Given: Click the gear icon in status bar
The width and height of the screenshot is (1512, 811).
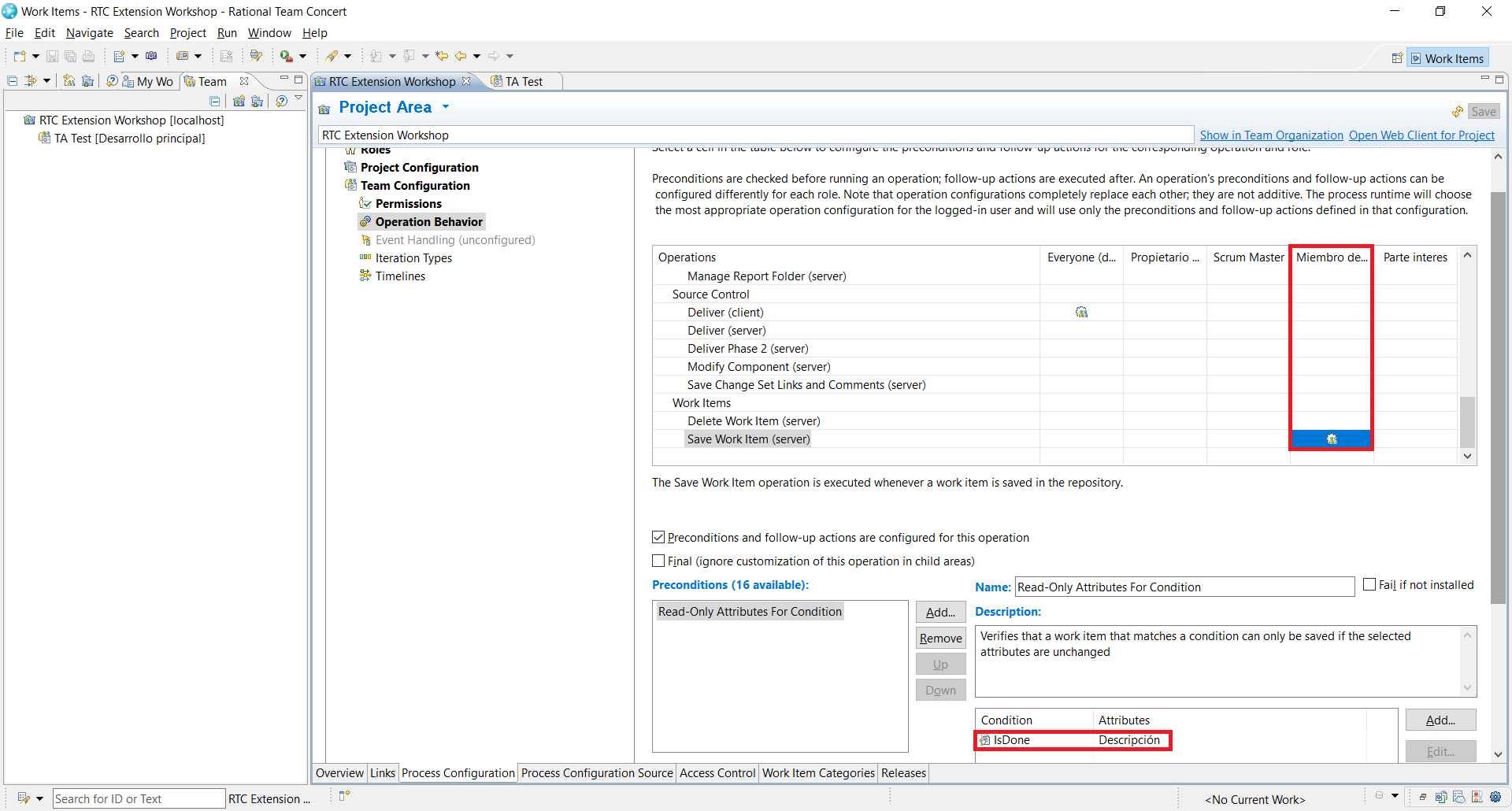Looking at the screenshot, I should click(1495, 797).
